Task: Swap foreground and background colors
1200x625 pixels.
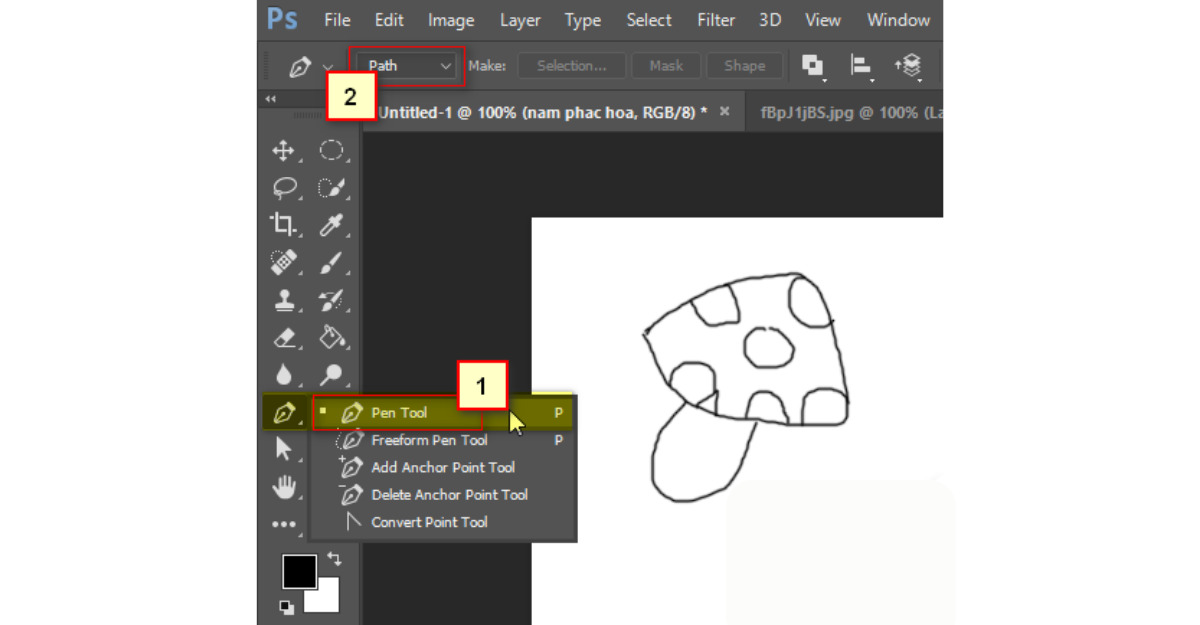Action: click(334, 560)
